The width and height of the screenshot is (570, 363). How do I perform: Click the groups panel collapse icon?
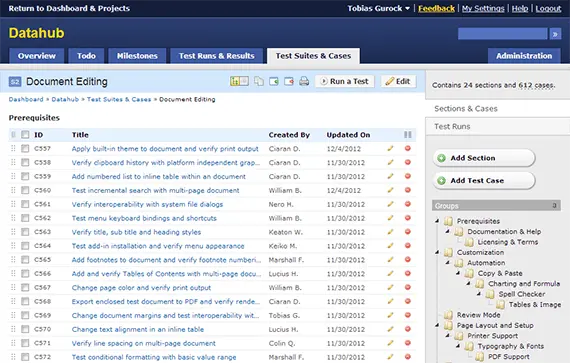pos(554,205)
